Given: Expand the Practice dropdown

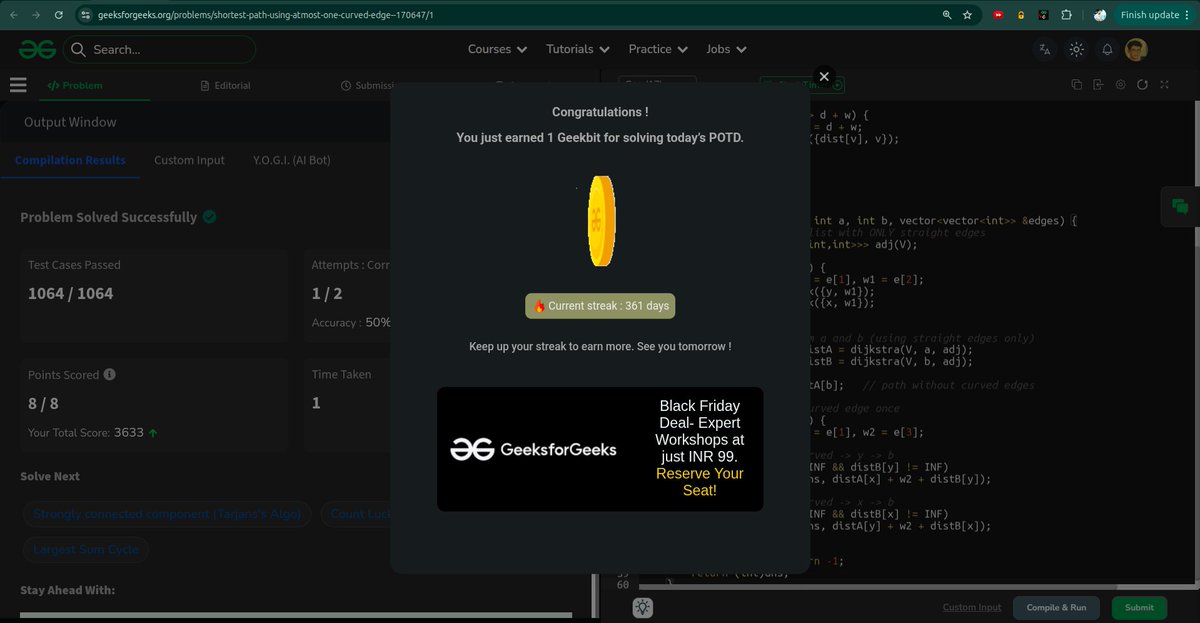Looking at the screenshot, I should point(658,49).
